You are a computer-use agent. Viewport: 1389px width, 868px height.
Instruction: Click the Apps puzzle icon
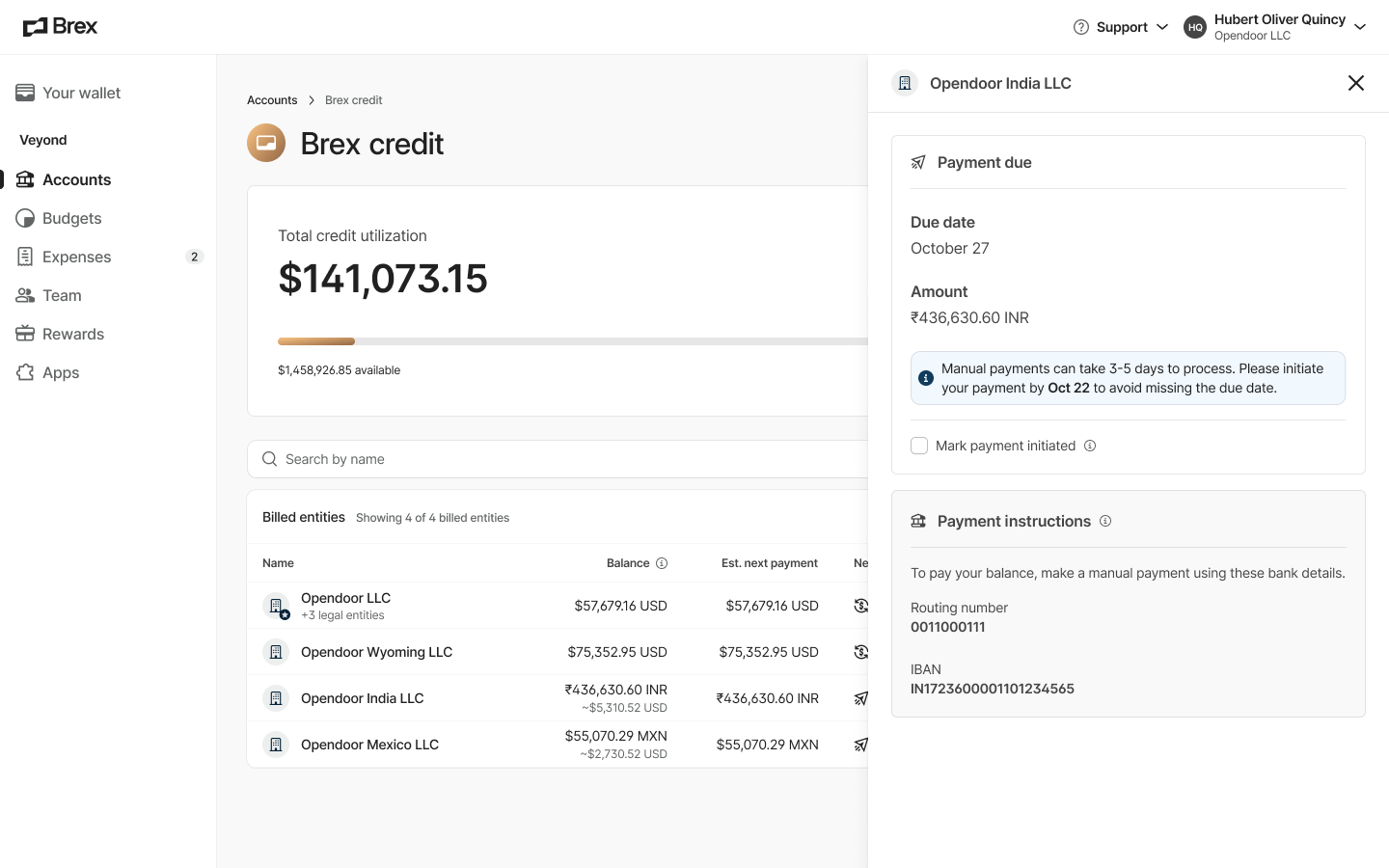click(x=25, y=372)
